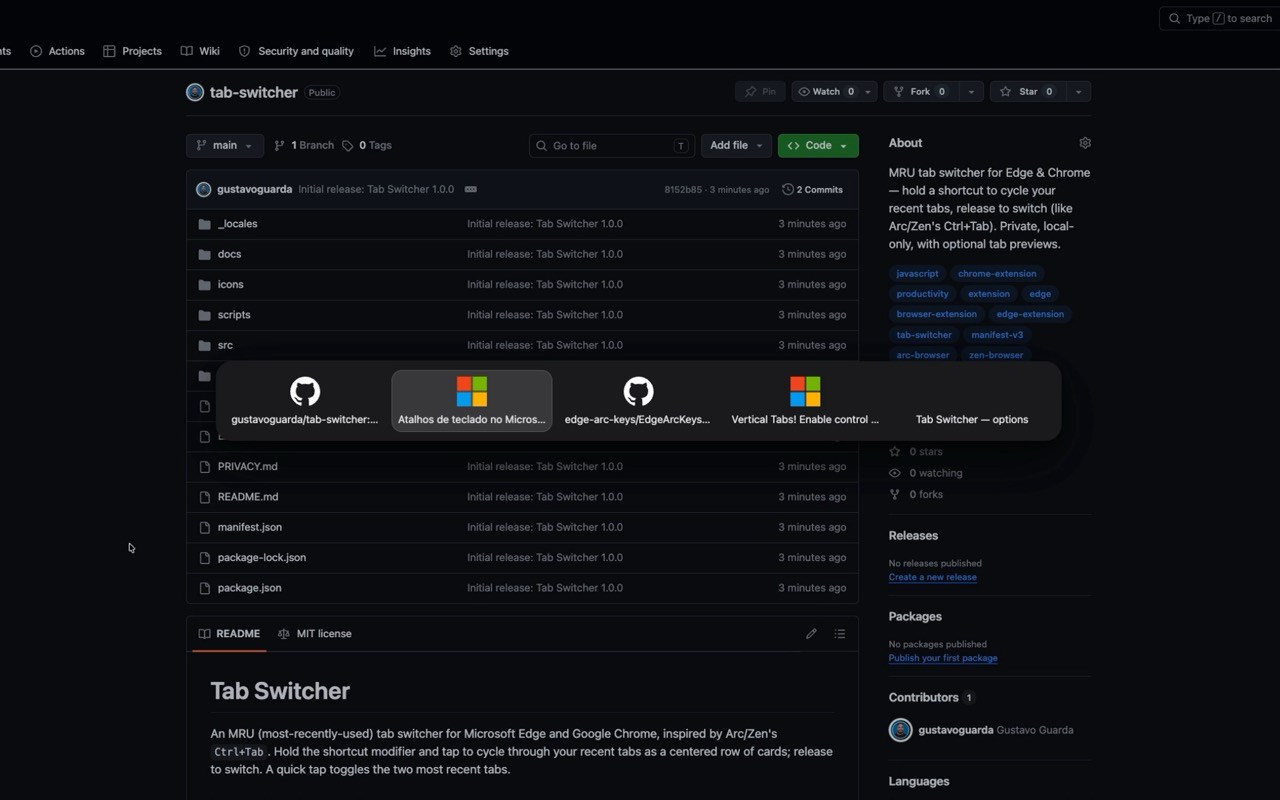The width and height of the screenshot is (1280, 800).
Task: Select the README tab
Action: point(229,634)
